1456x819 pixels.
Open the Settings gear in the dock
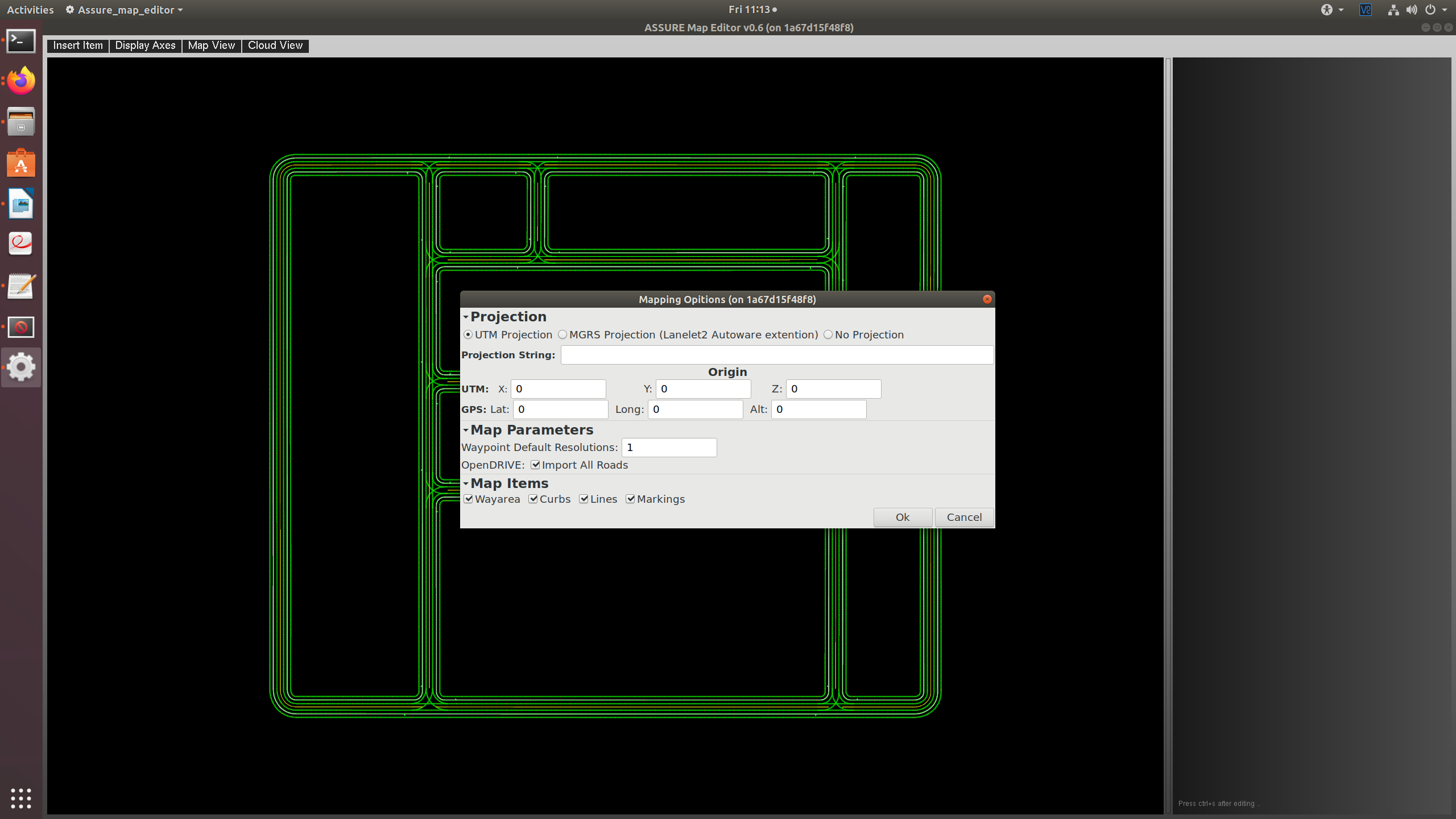coord(20,367)
